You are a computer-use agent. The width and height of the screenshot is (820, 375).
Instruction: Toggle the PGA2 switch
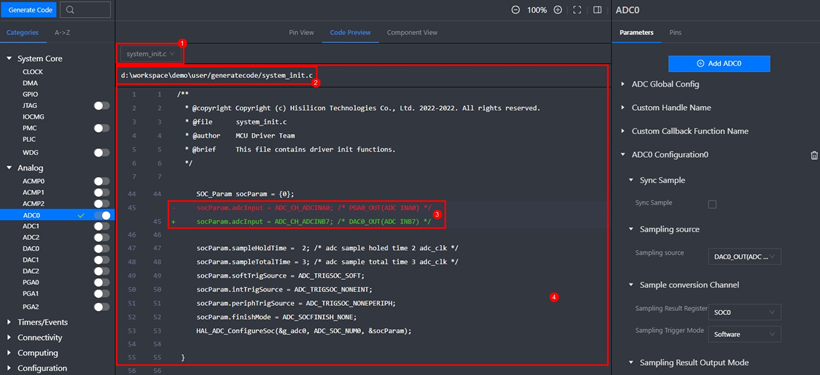point(102,306)
